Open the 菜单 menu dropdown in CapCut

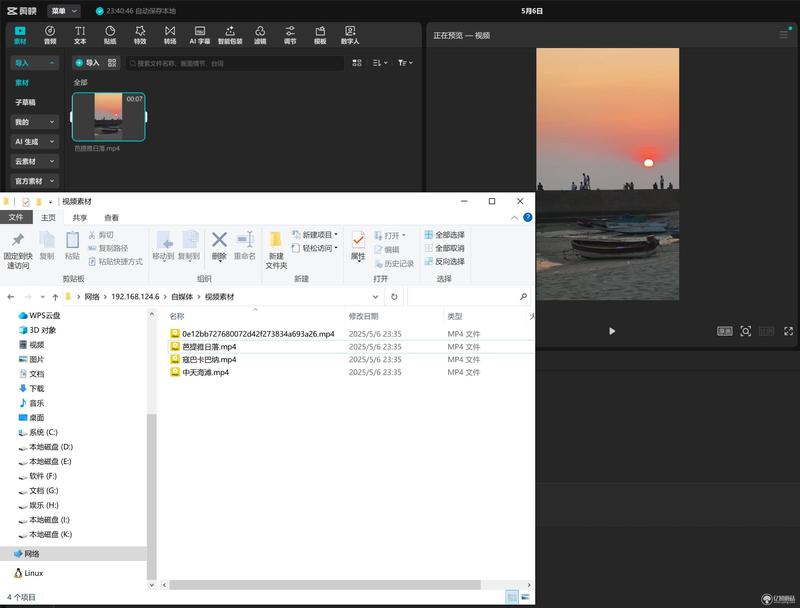pos(64,11)
